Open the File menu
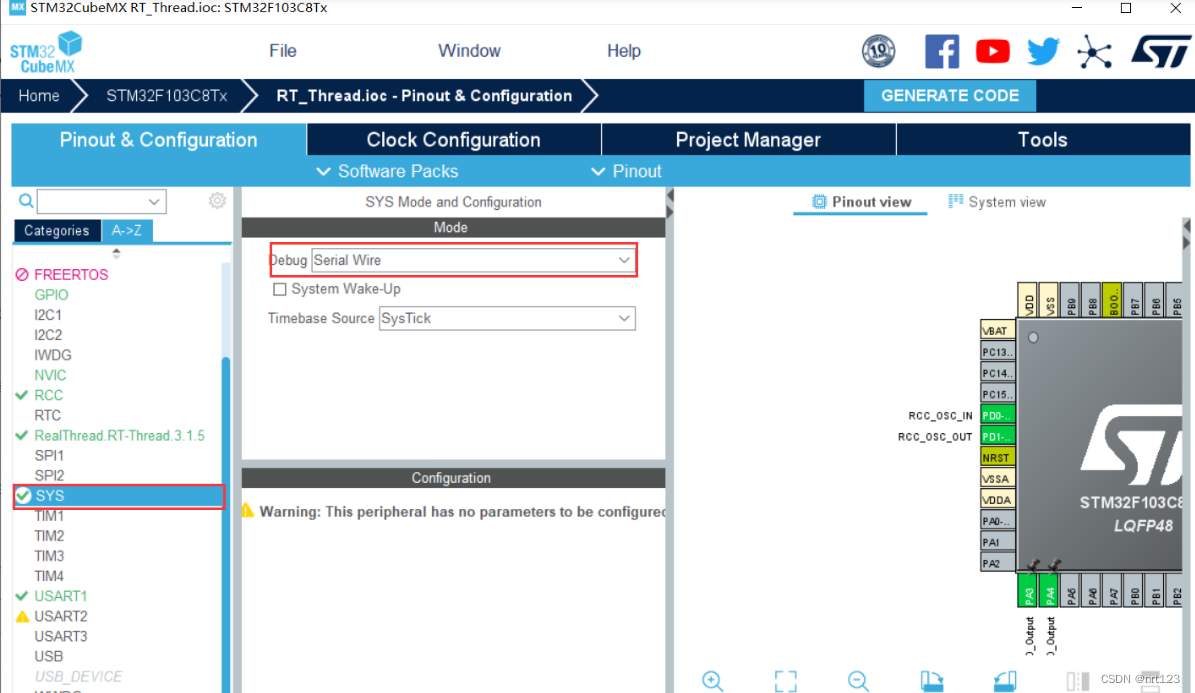This screenshot has height=693, width=1195. (283, 51)
